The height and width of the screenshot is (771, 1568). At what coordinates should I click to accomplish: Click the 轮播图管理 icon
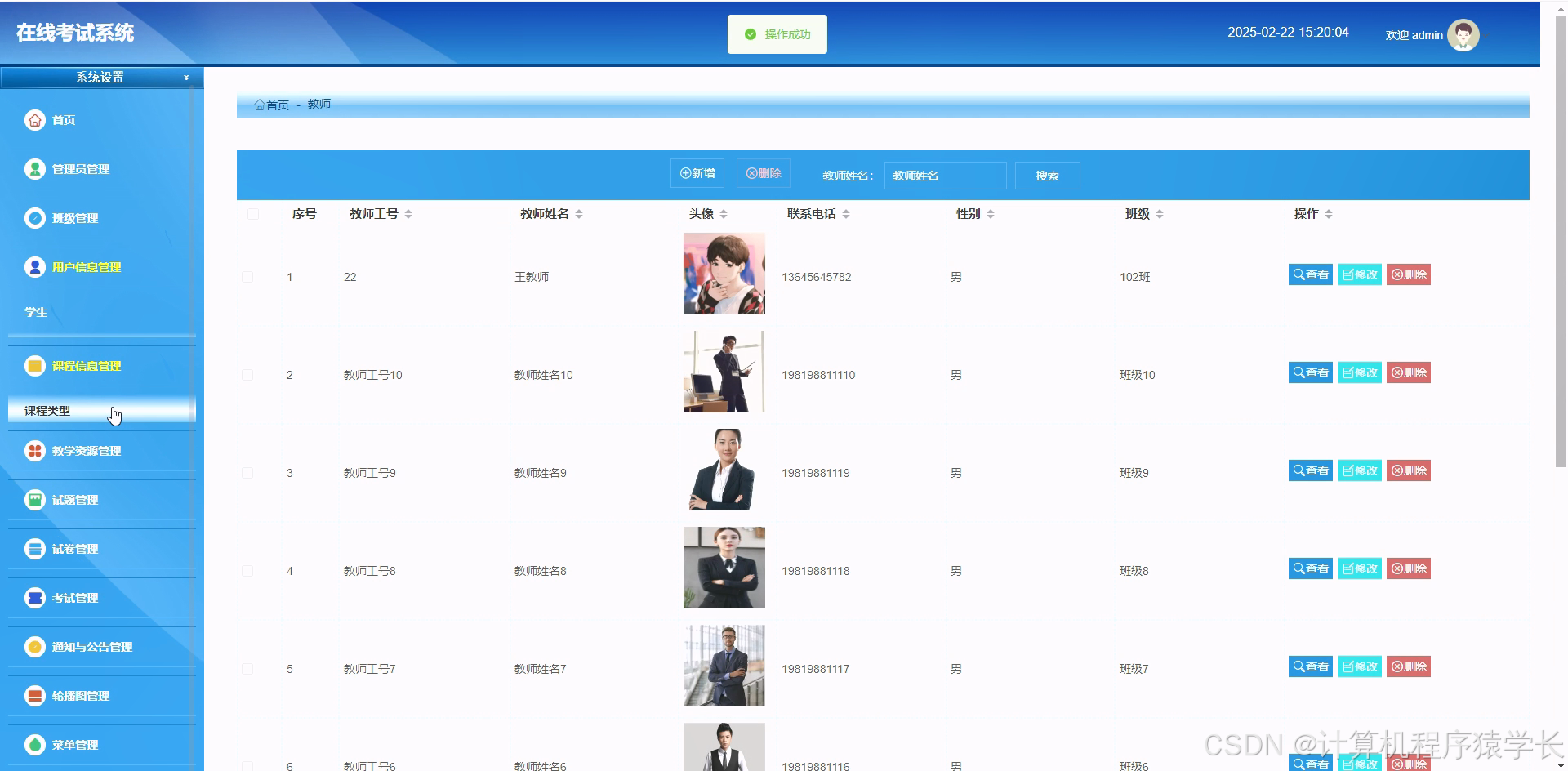(x=34, y=696)
